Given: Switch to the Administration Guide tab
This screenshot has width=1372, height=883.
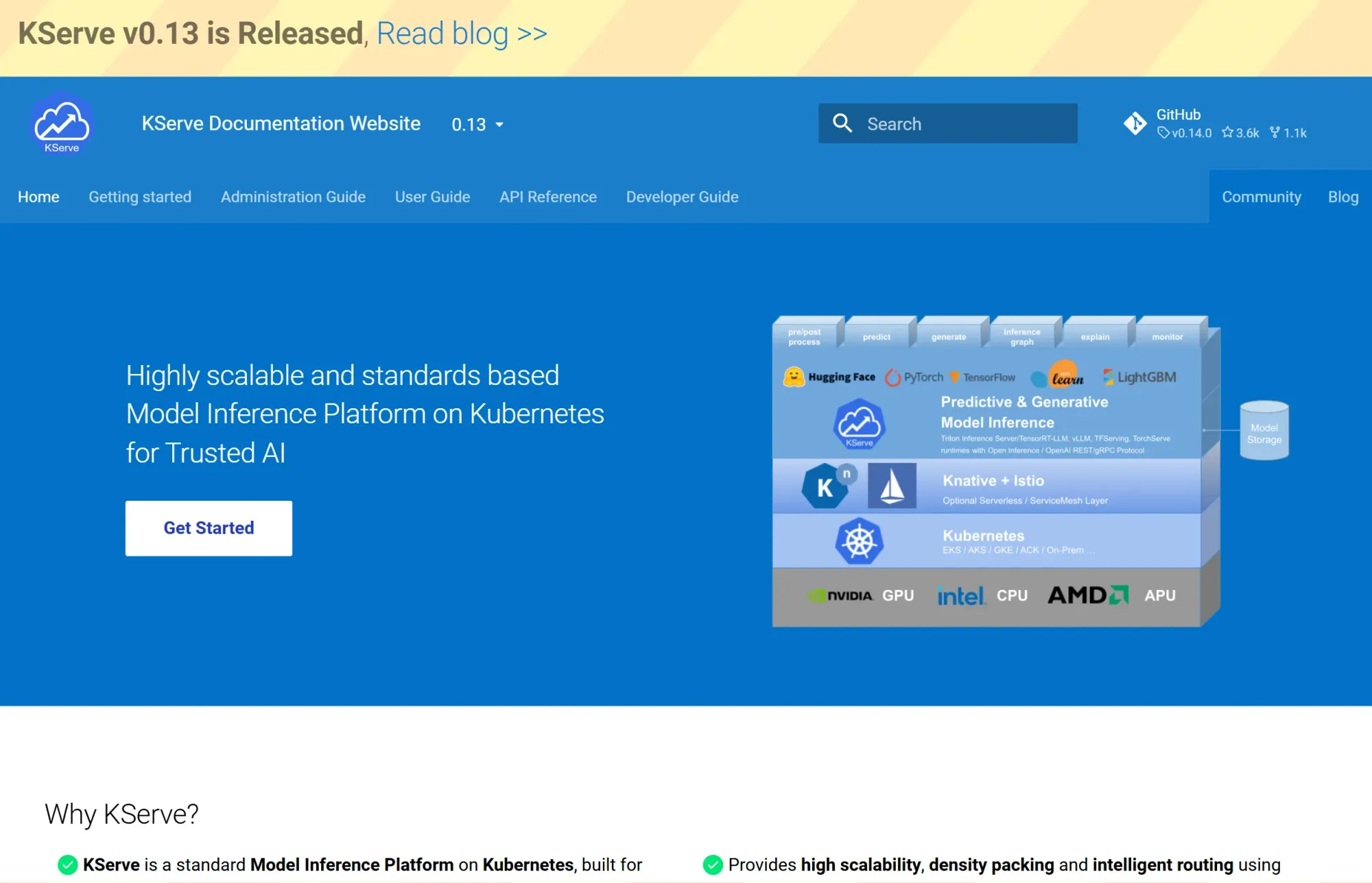Looking at the screenshot, I should [x=293, y=197].
